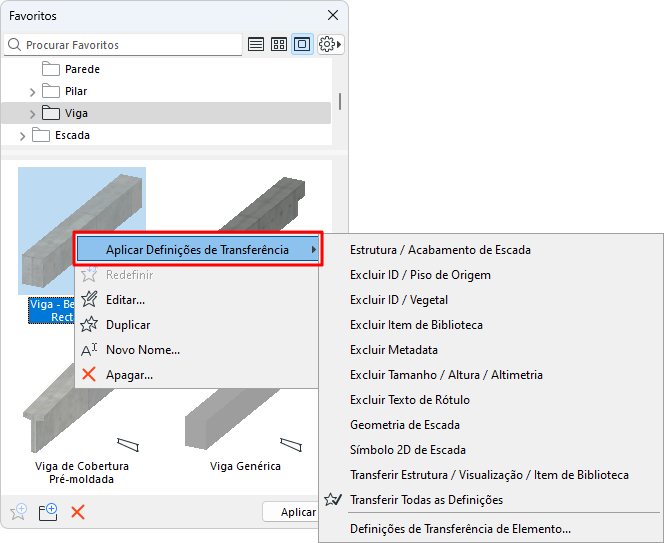Image resolution: width=664 pixels, height=543 pixels.
Task: Select Geometria de Escada option
Action: click(x=491, y=425)
